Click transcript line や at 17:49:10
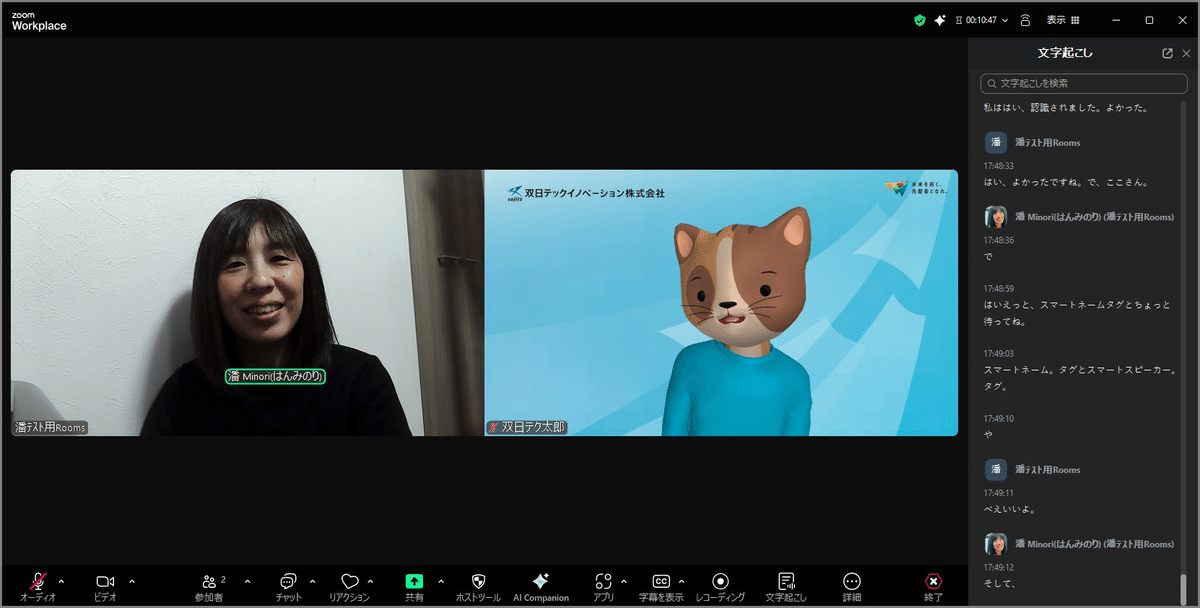 [x=988, y=435]
